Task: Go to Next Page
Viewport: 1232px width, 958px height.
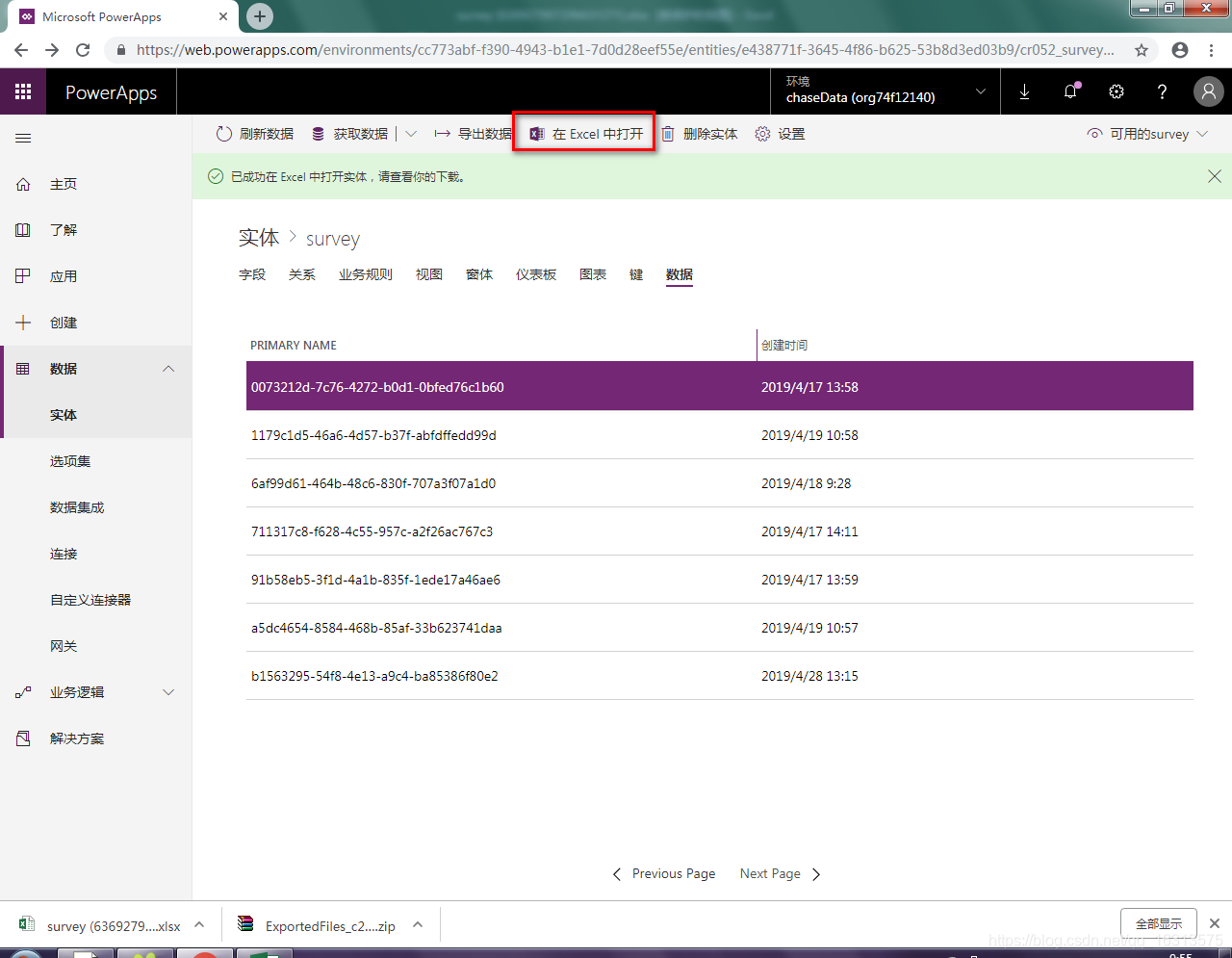Action: (781, 874)
